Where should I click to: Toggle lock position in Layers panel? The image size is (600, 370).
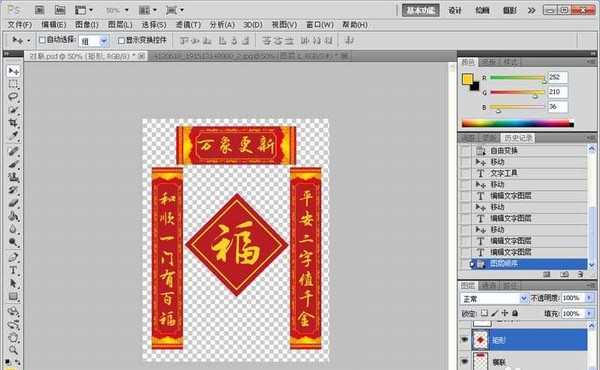(505, 313)
